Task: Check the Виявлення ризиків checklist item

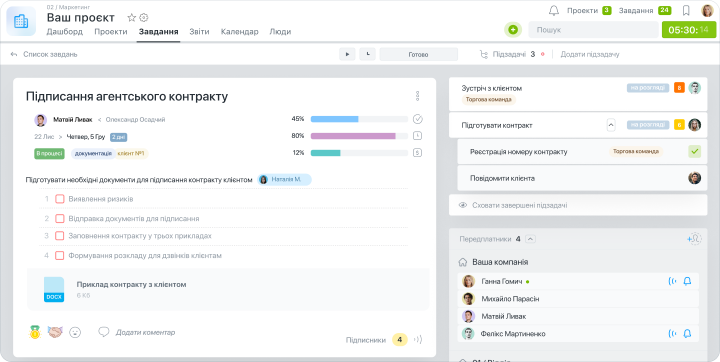Action: [x=59, y=199]
